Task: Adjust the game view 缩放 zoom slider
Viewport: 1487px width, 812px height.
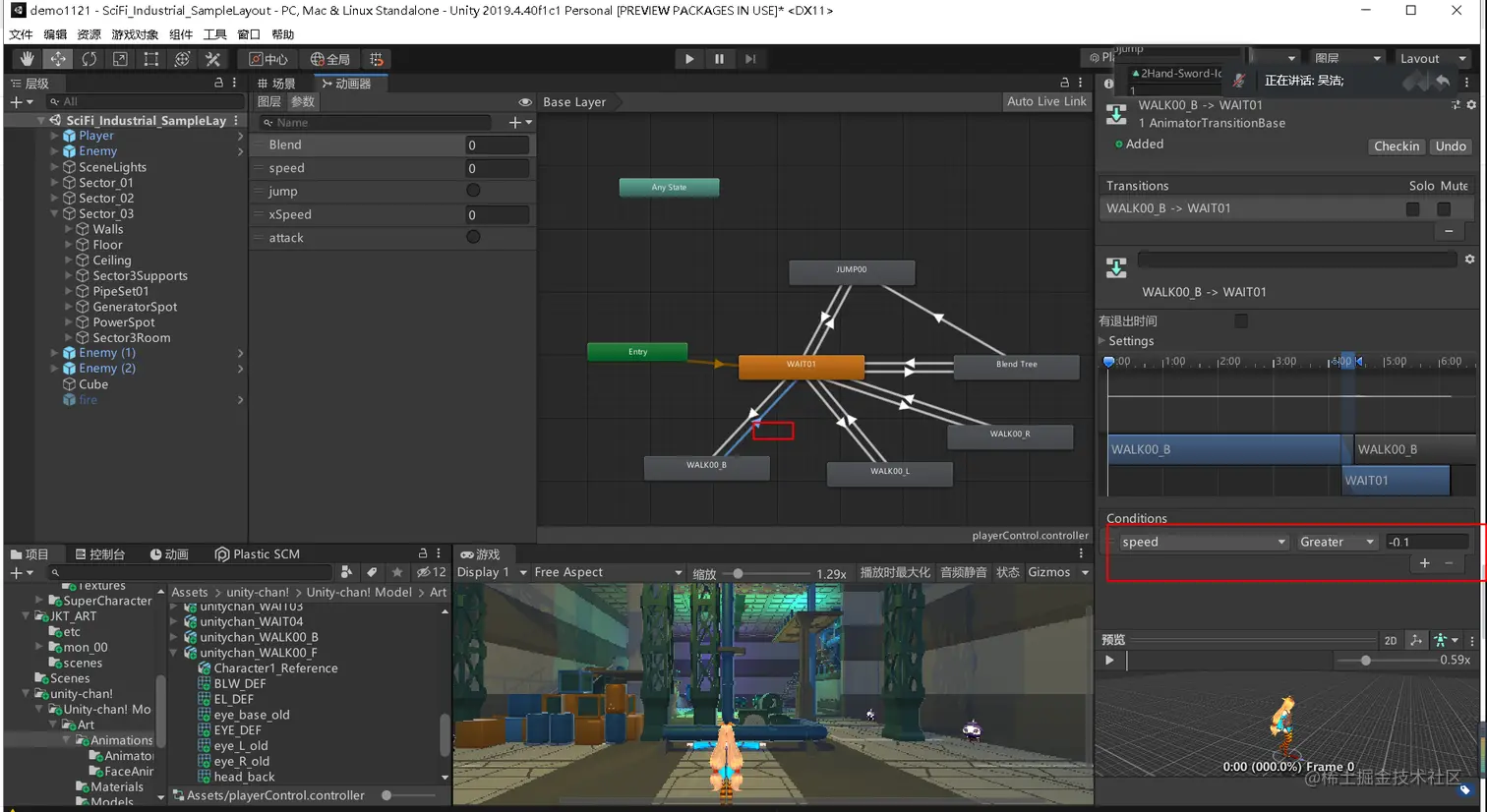Action: [739, 573]
